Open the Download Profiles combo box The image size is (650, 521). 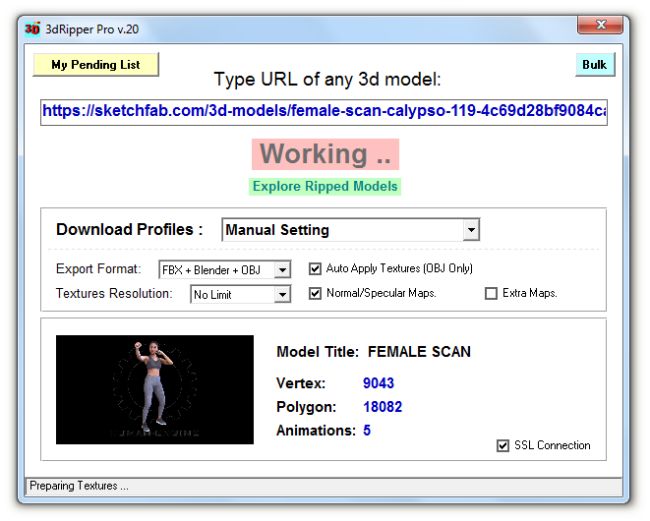[351, 230]
